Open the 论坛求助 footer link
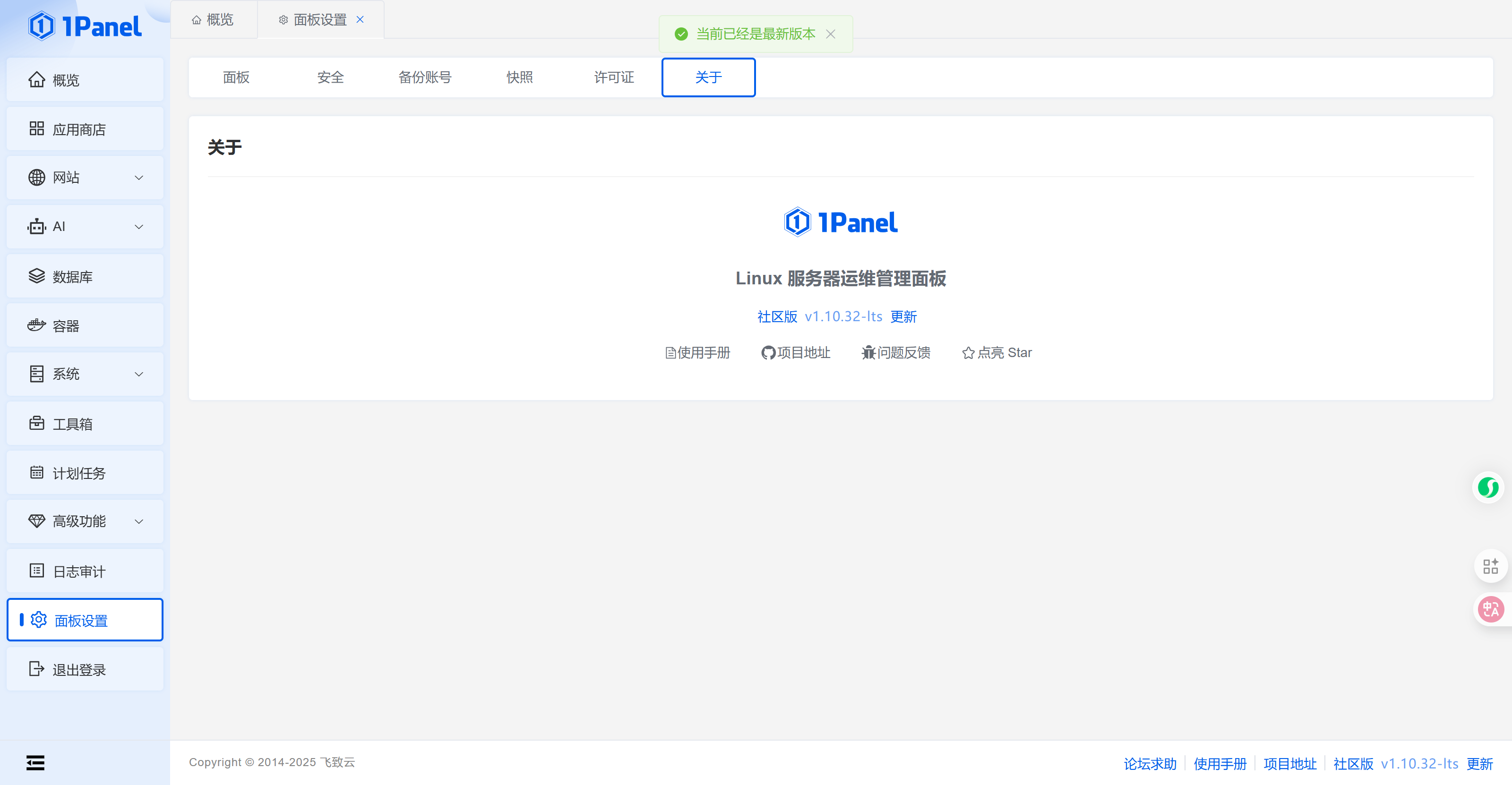This screenshot has height=785, width=1512. click(x=1150, y=763)
